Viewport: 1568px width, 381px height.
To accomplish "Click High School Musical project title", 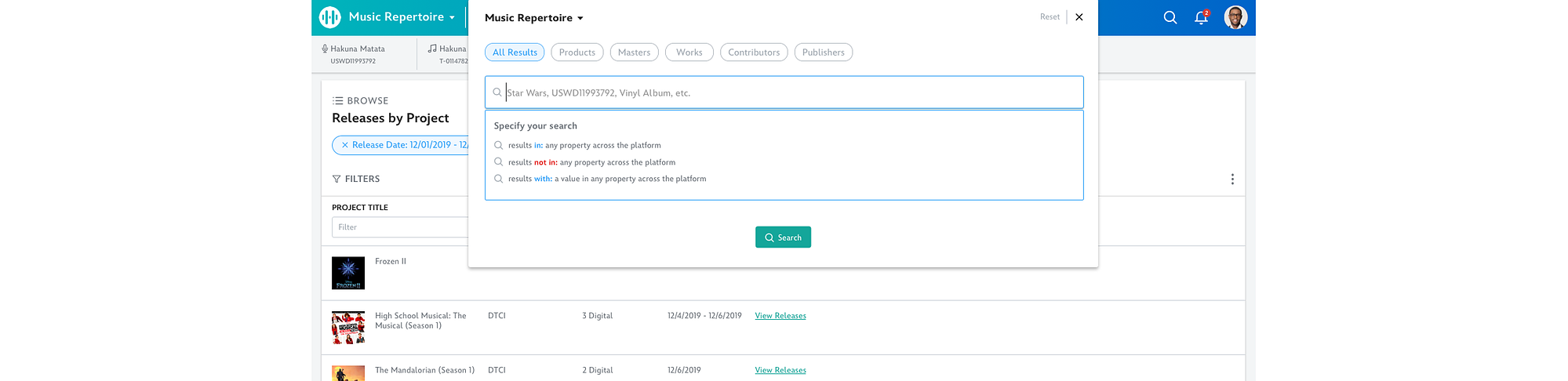I will (420, 321).
